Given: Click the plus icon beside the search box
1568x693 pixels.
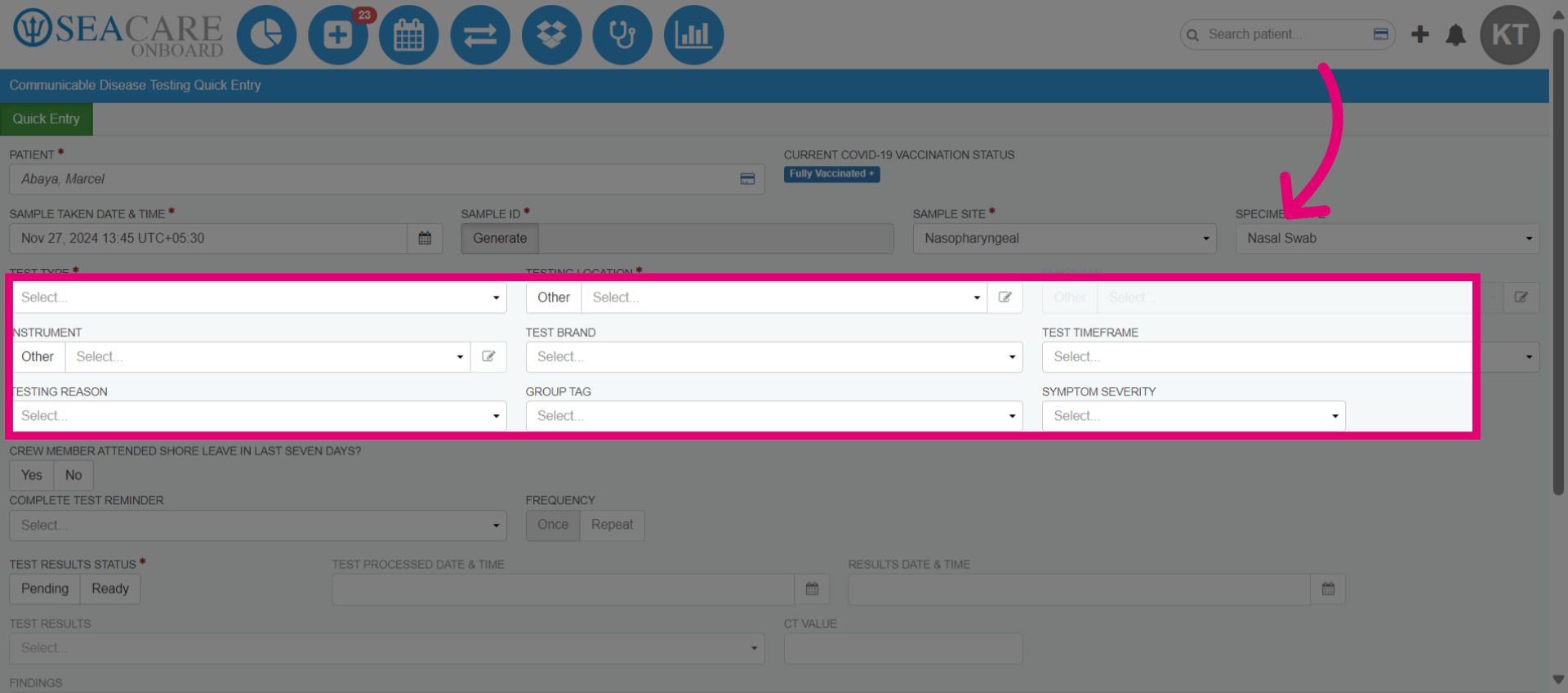Looking at the screenshot, I should (1420, 34).
